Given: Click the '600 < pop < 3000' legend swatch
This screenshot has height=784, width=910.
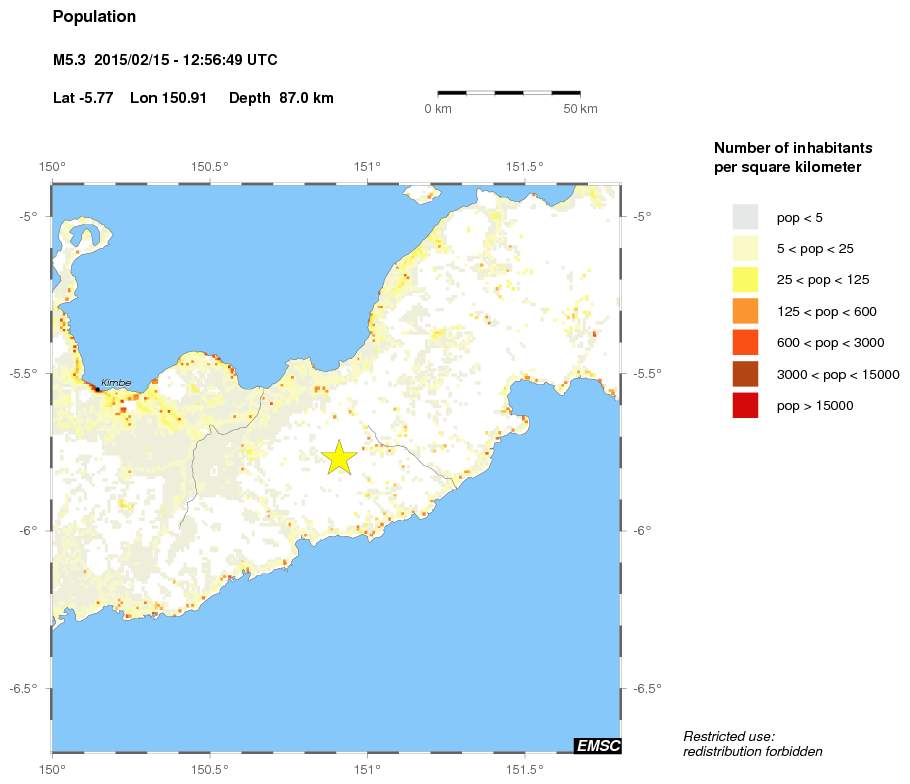Looking at the screenshot, I should [x=745, y=342].
